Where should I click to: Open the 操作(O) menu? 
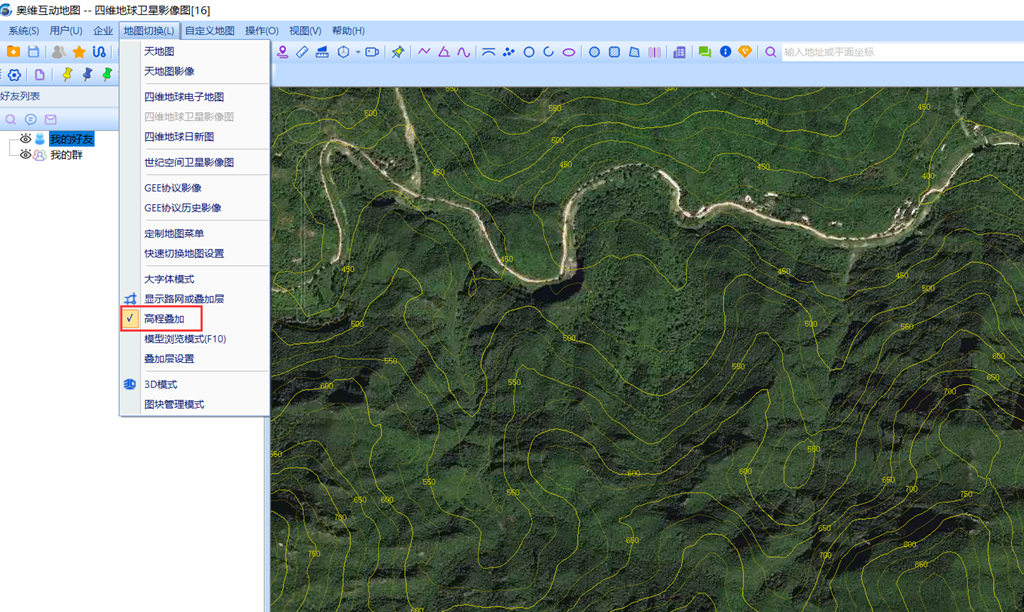261,31
